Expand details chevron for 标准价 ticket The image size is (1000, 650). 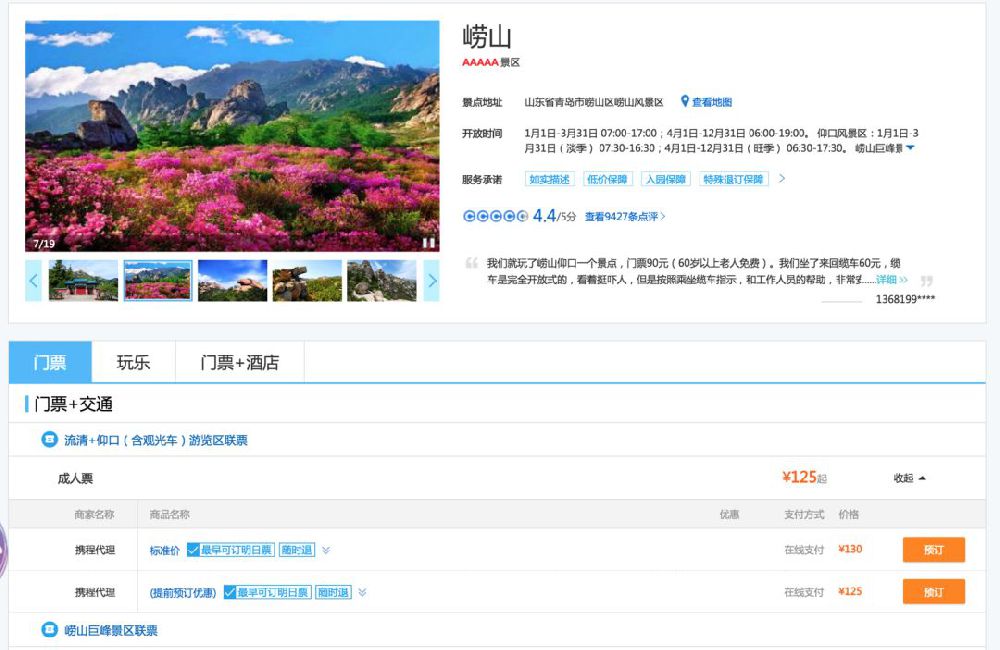[x=326, y=550]
